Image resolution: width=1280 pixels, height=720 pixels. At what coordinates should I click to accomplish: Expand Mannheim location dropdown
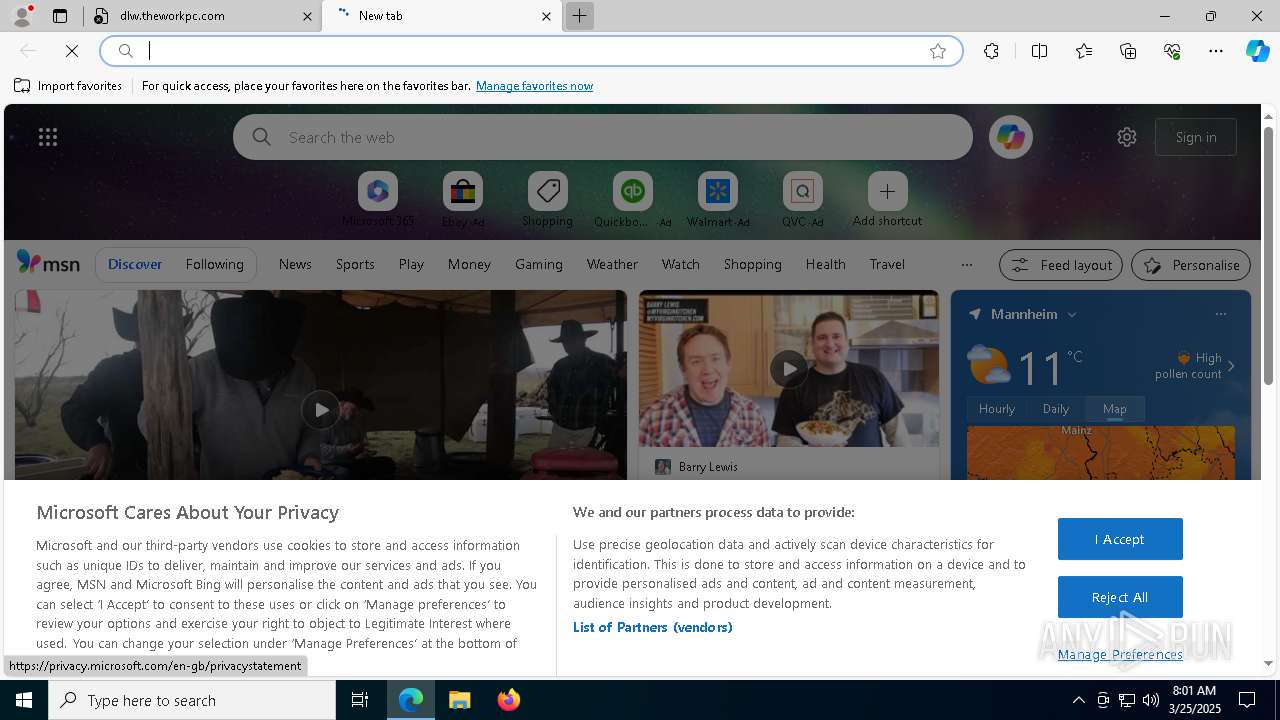point(1072,314)
